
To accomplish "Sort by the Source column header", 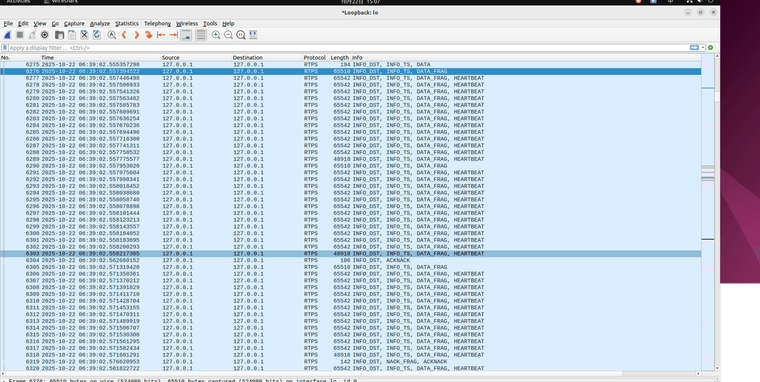I will point(196,58).
